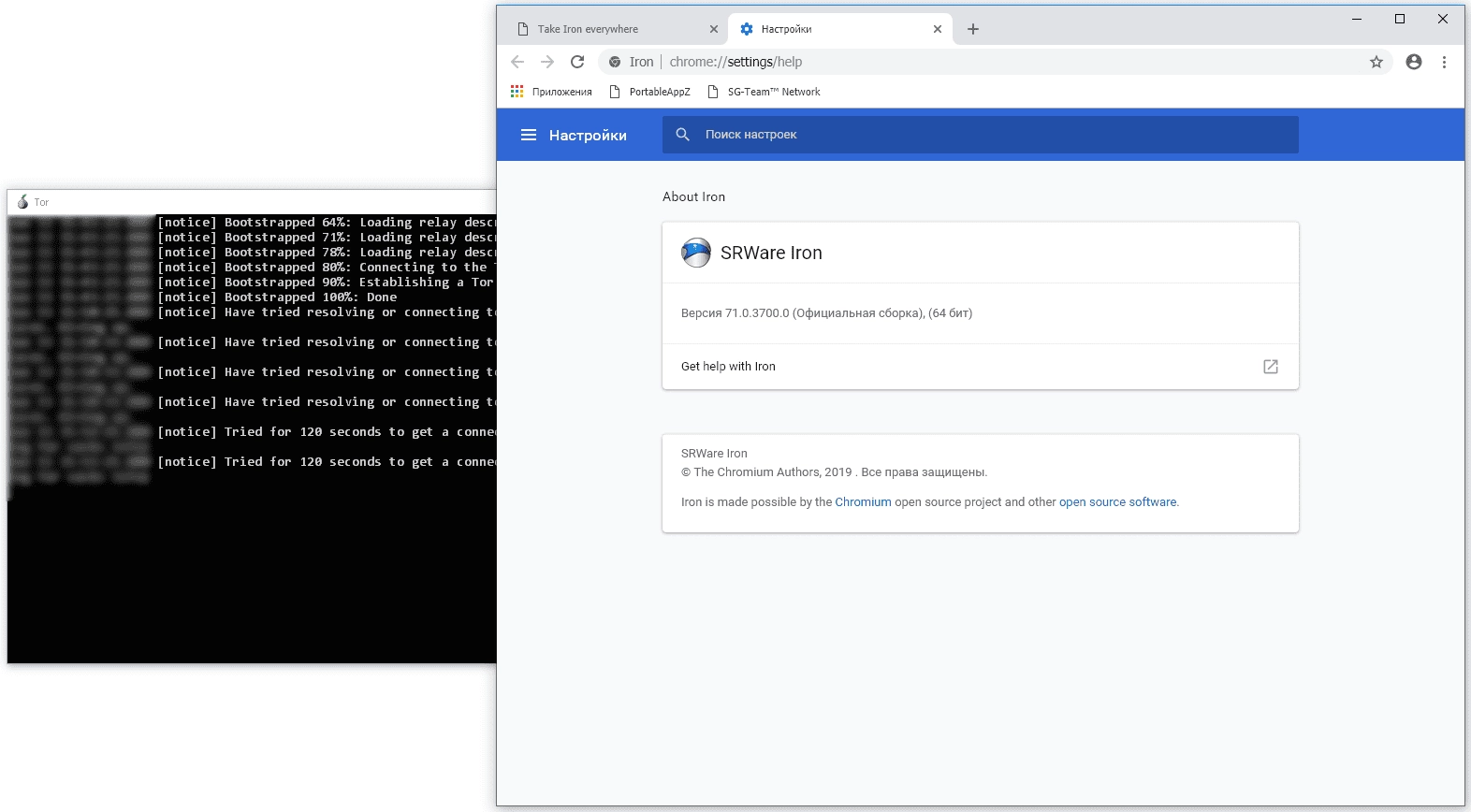Click Bootstrapped 64% line in Tor window
Image resolution: width=1471 pixels, height=812 pixels.
click(327, 223)
